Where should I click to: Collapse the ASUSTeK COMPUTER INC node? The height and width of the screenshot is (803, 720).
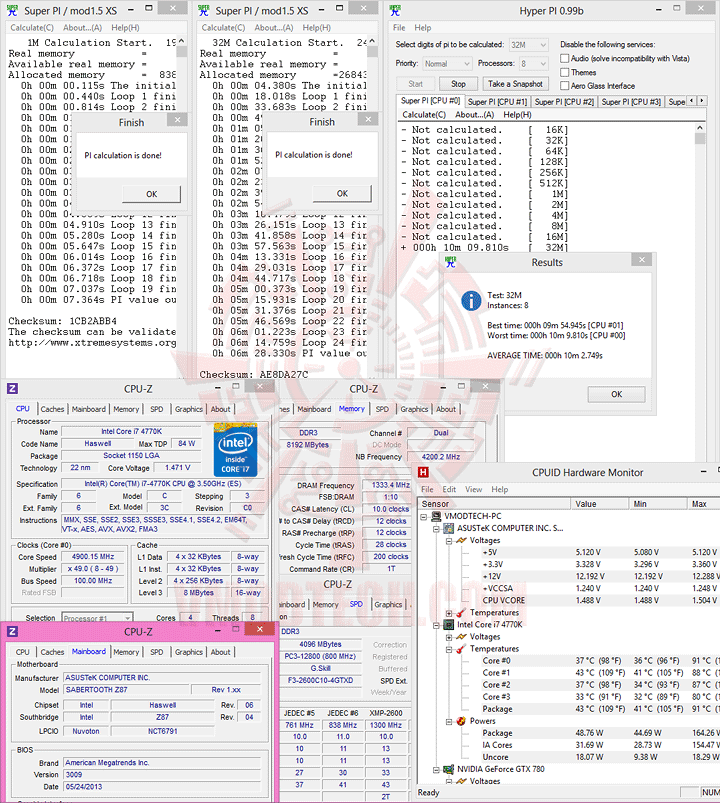coord(436,529)
